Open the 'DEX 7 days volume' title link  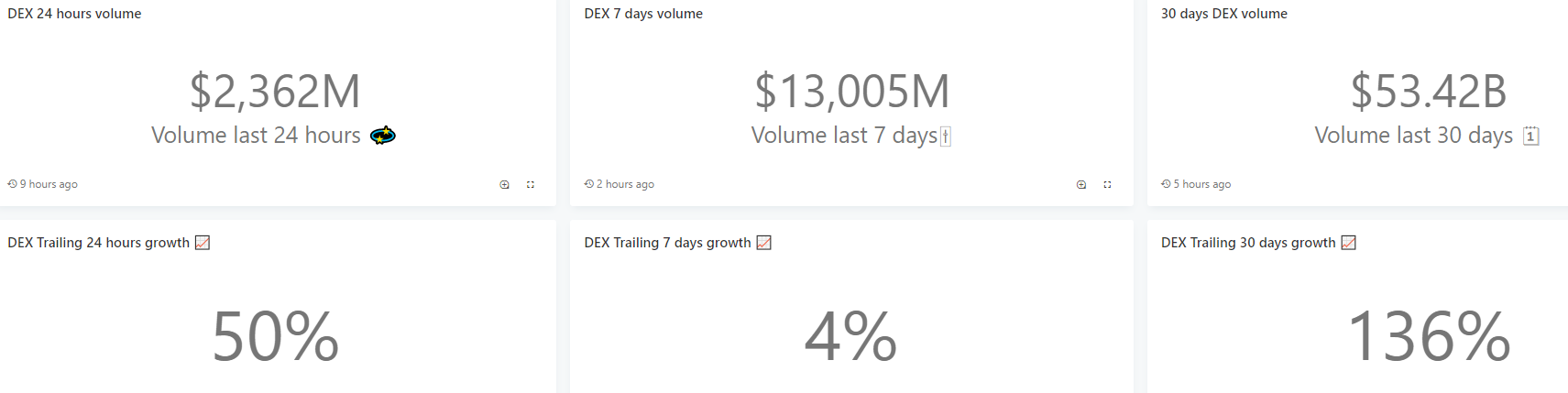[643, 14]
